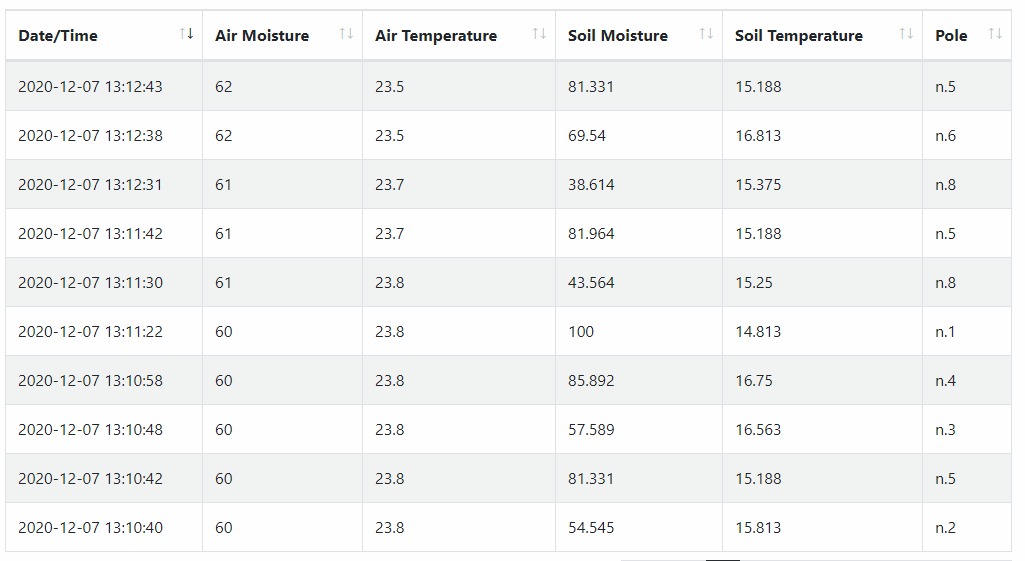
Task: Click the Soil Moisture header text
Action: click(618, 36)
